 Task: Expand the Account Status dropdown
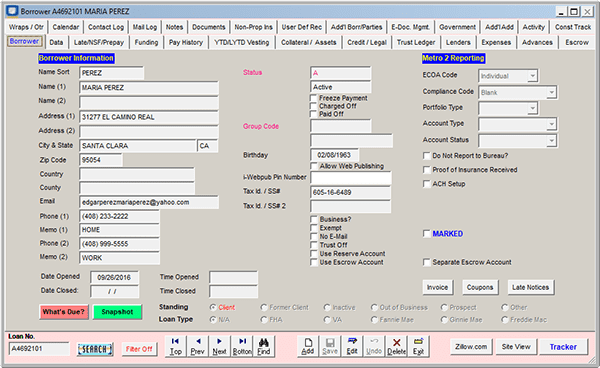coord(551,140)
